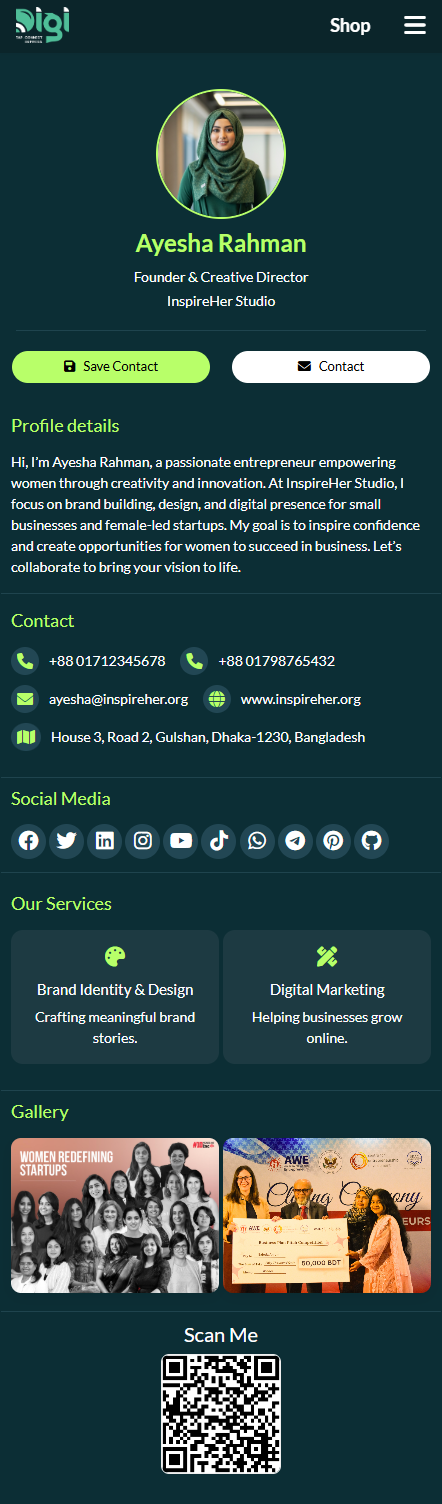
Task: Open Women Redefining Startups gallery image
Action: tap(115, 1215)
